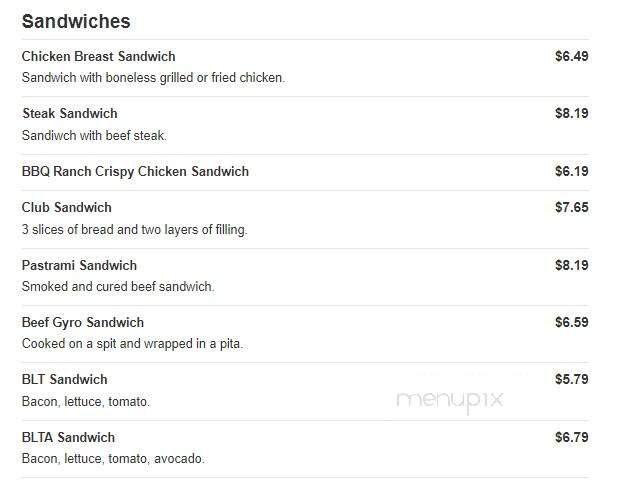The height and width of the screenshot is (482, 629).
Task: Click the Steak Sandwich menu item
Action: tap(69, 113)
